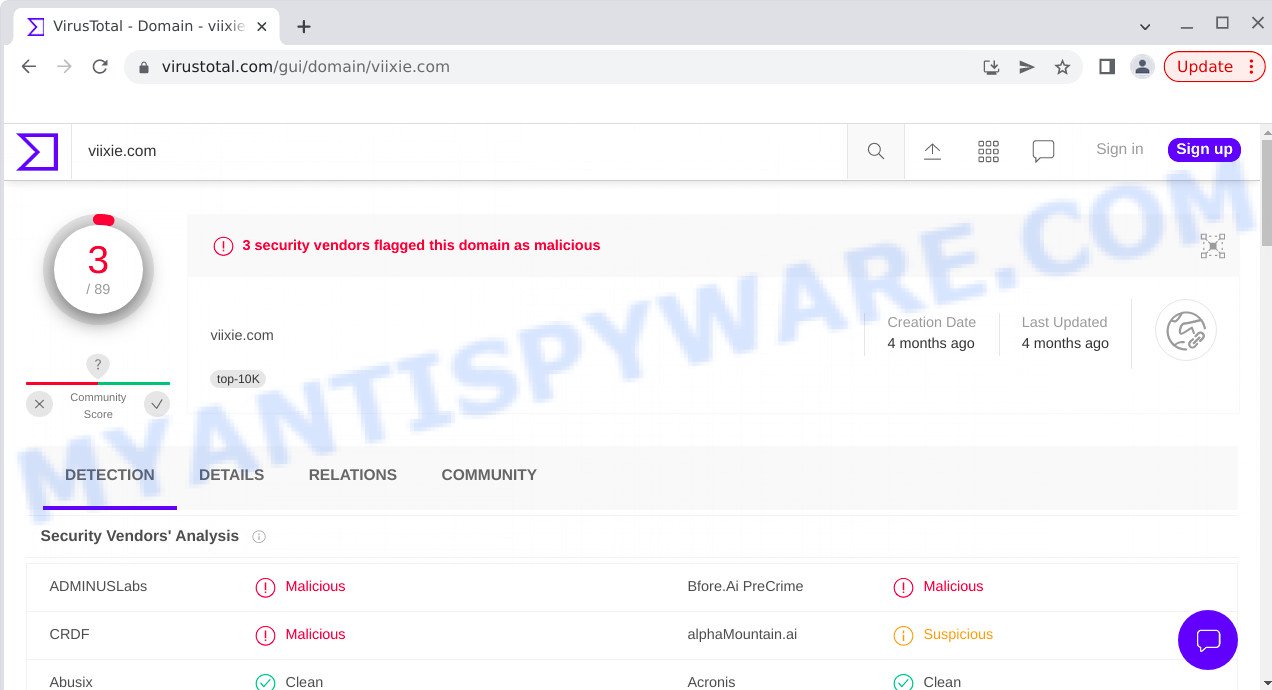Click the suspicious warning icon in the alphaMountain.ai row

tap(903, 635)
